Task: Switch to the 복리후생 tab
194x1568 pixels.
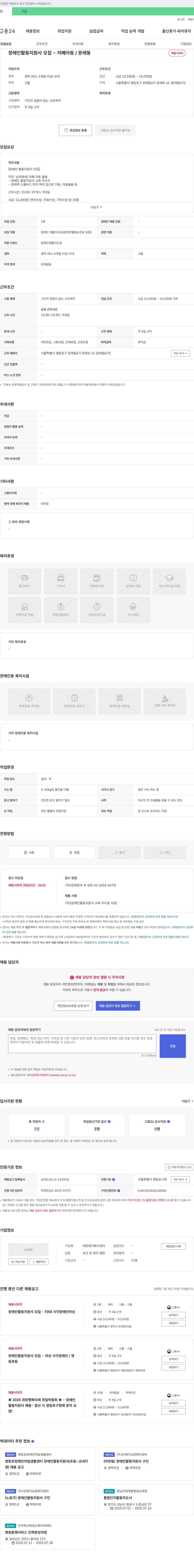Action: pyautogui.click(x=114, y=44)
